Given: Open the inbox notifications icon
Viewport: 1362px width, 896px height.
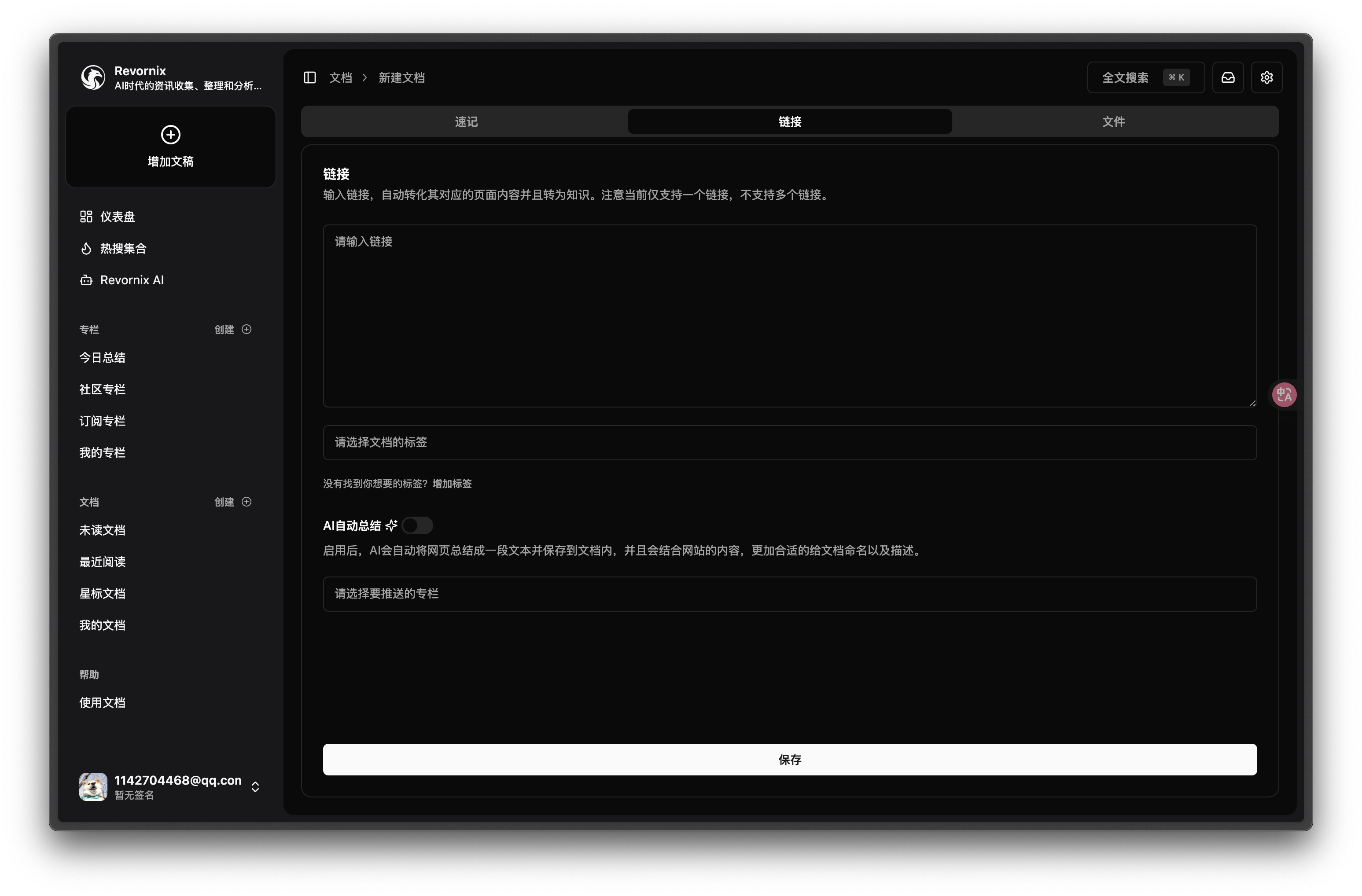Looking at the screenshot, I should click(1227, 77).
